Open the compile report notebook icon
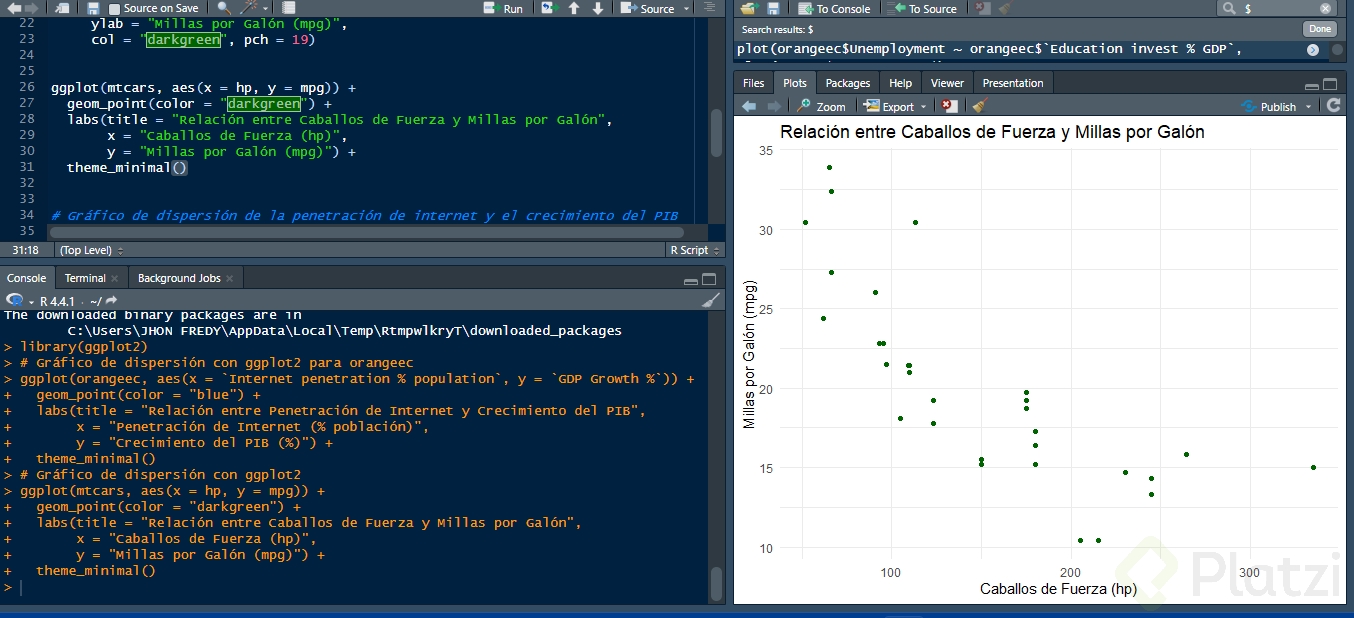This screenshot has width=1354, height=618. [x=288, y=8]
